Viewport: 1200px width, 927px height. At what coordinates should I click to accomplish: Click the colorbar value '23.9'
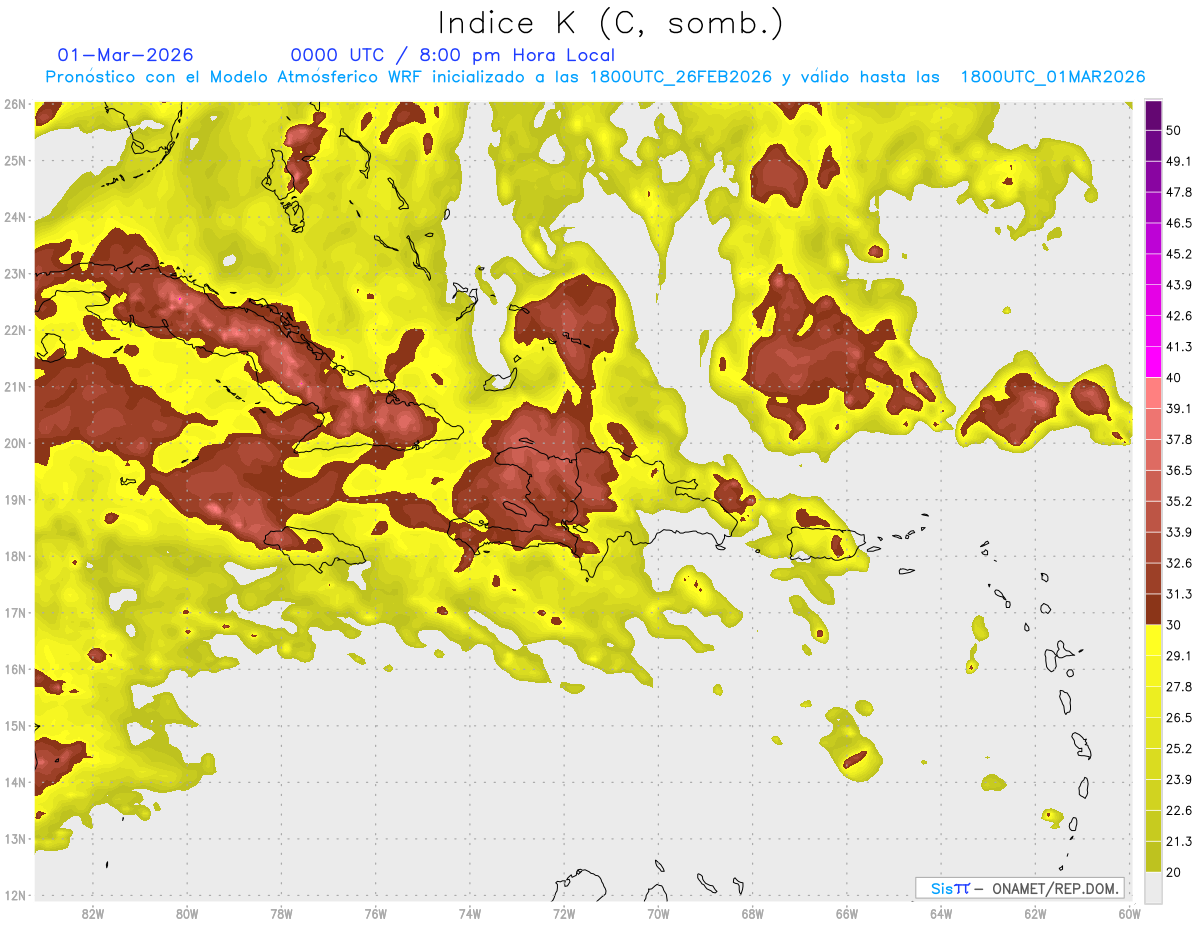coord(1179,780)
